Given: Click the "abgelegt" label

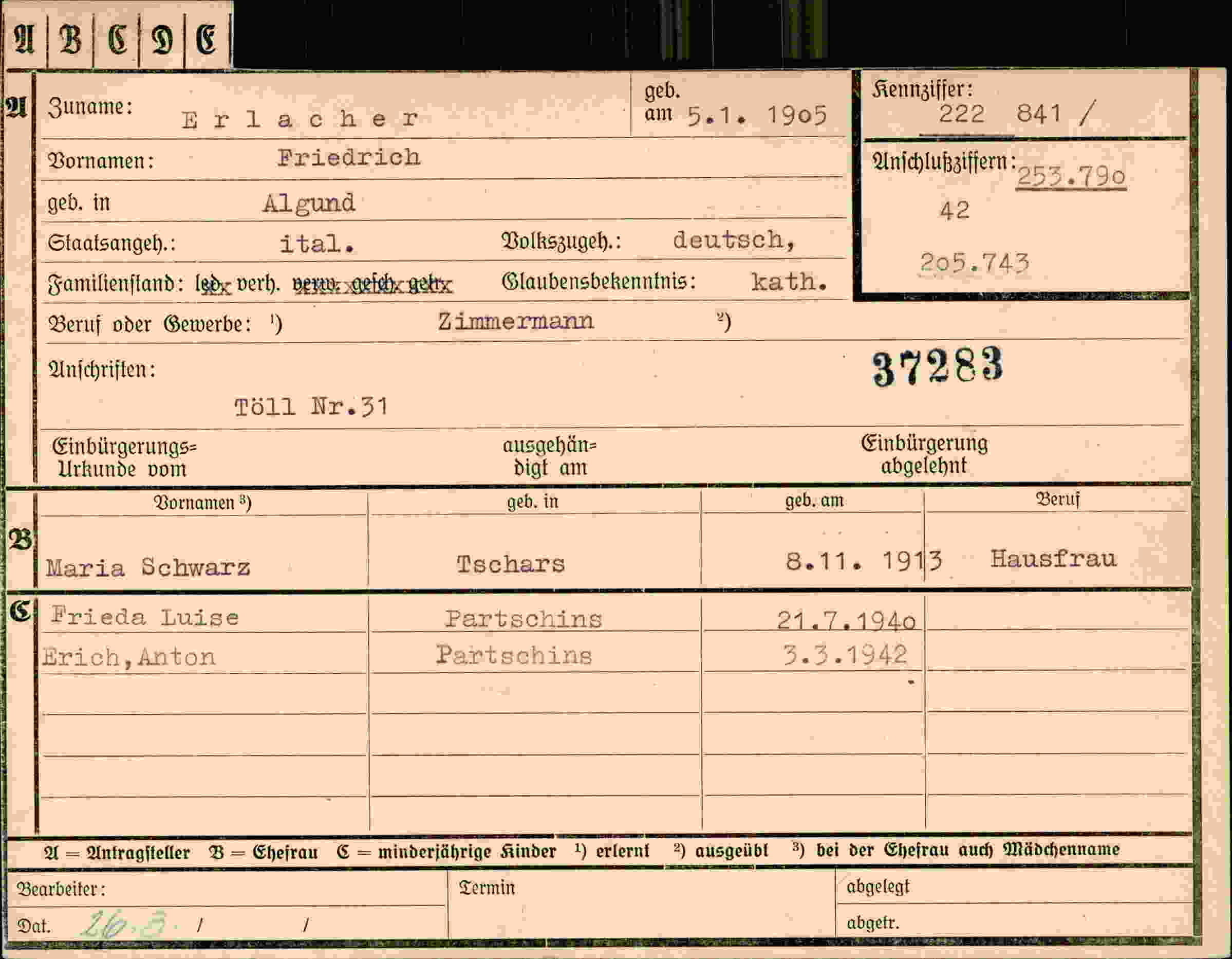Looking at the screenshot, I should tap(878, 887).
